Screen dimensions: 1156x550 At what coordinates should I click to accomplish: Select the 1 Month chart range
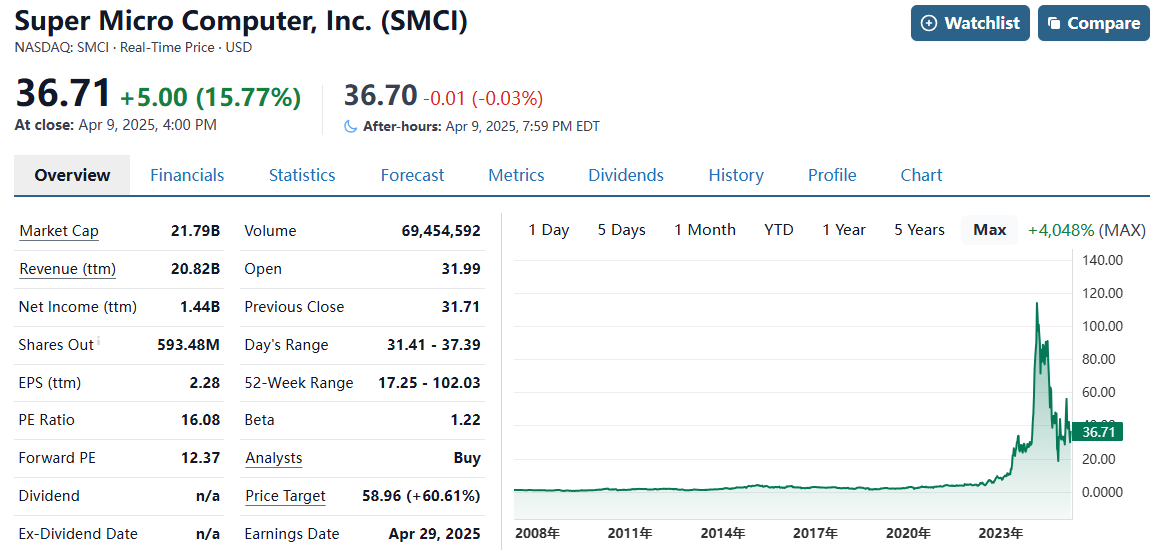pyautogui.click(x=705, y=230)
